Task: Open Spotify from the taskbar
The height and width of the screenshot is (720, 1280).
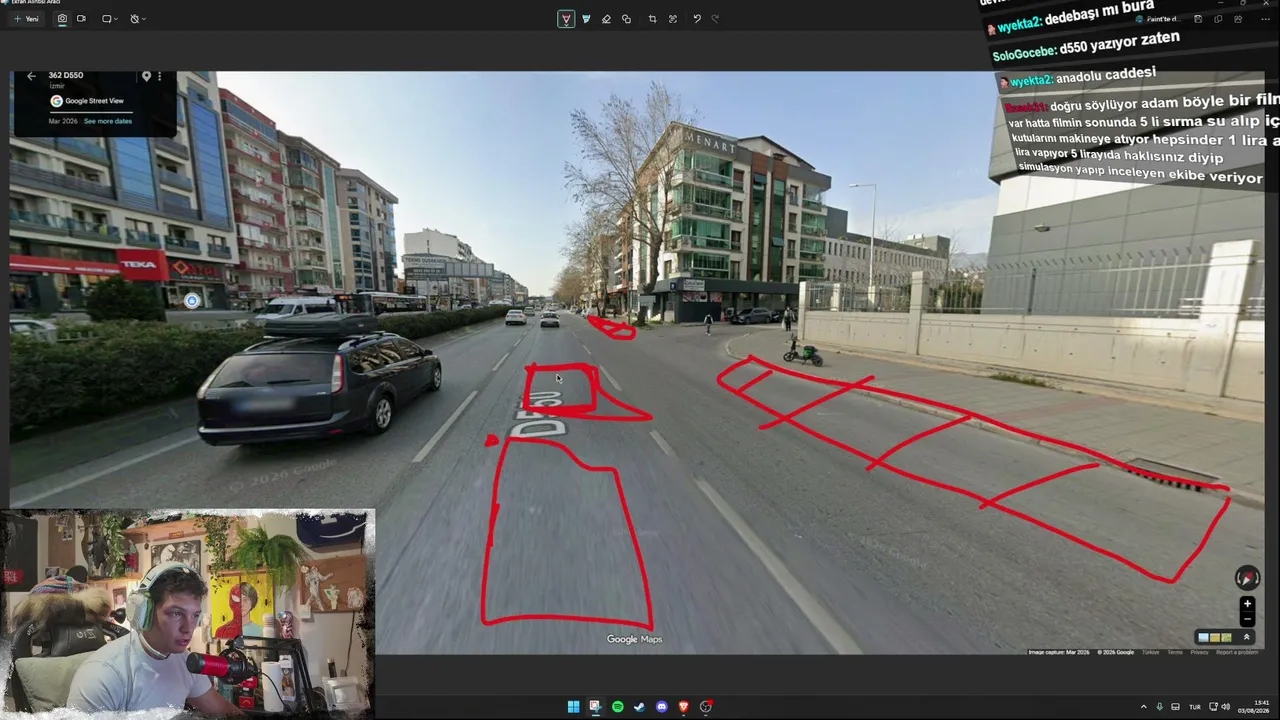Action: tap(617, 707)
